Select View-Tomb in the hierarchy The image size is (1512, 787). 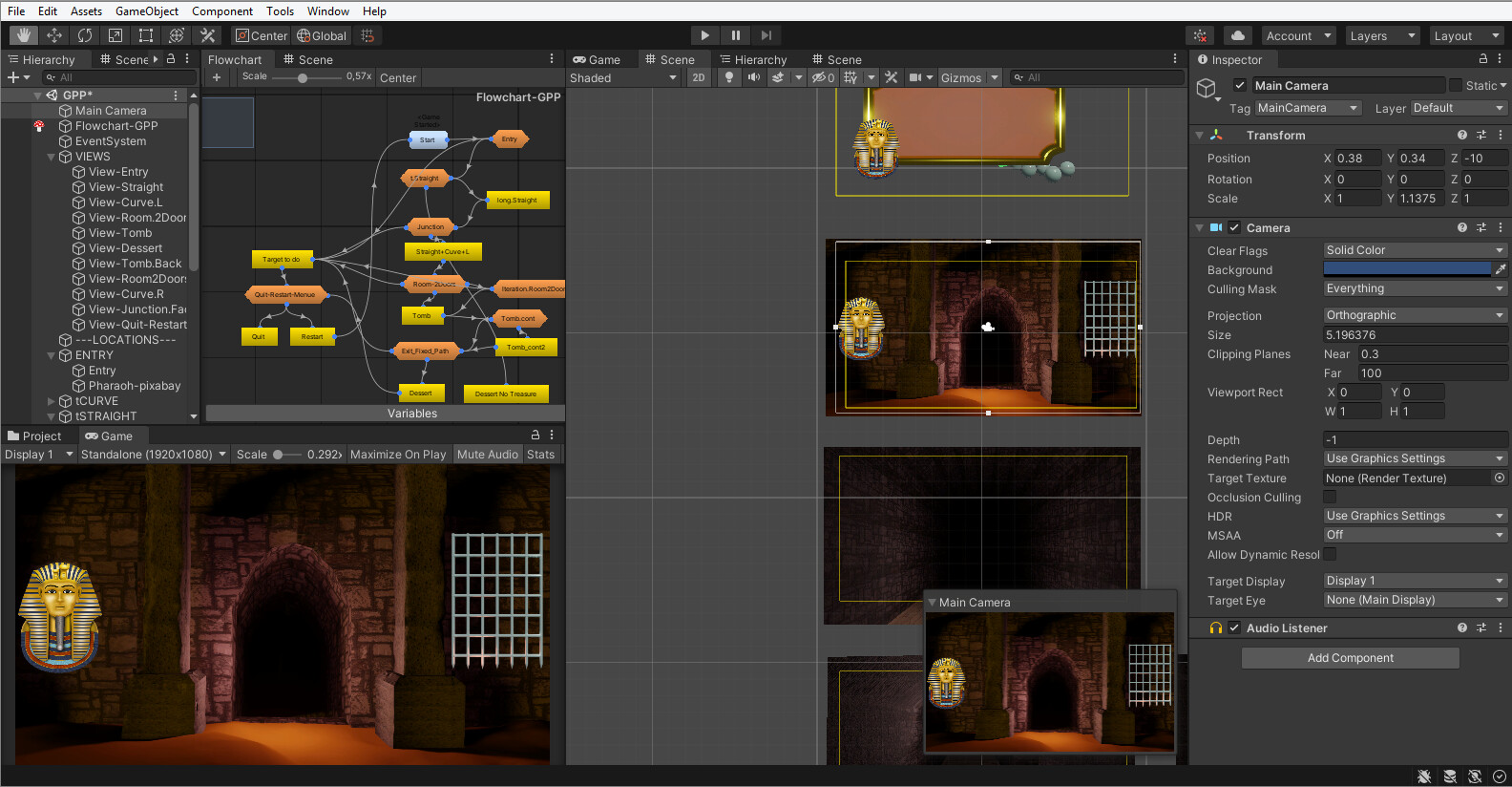tap(120, 233)
